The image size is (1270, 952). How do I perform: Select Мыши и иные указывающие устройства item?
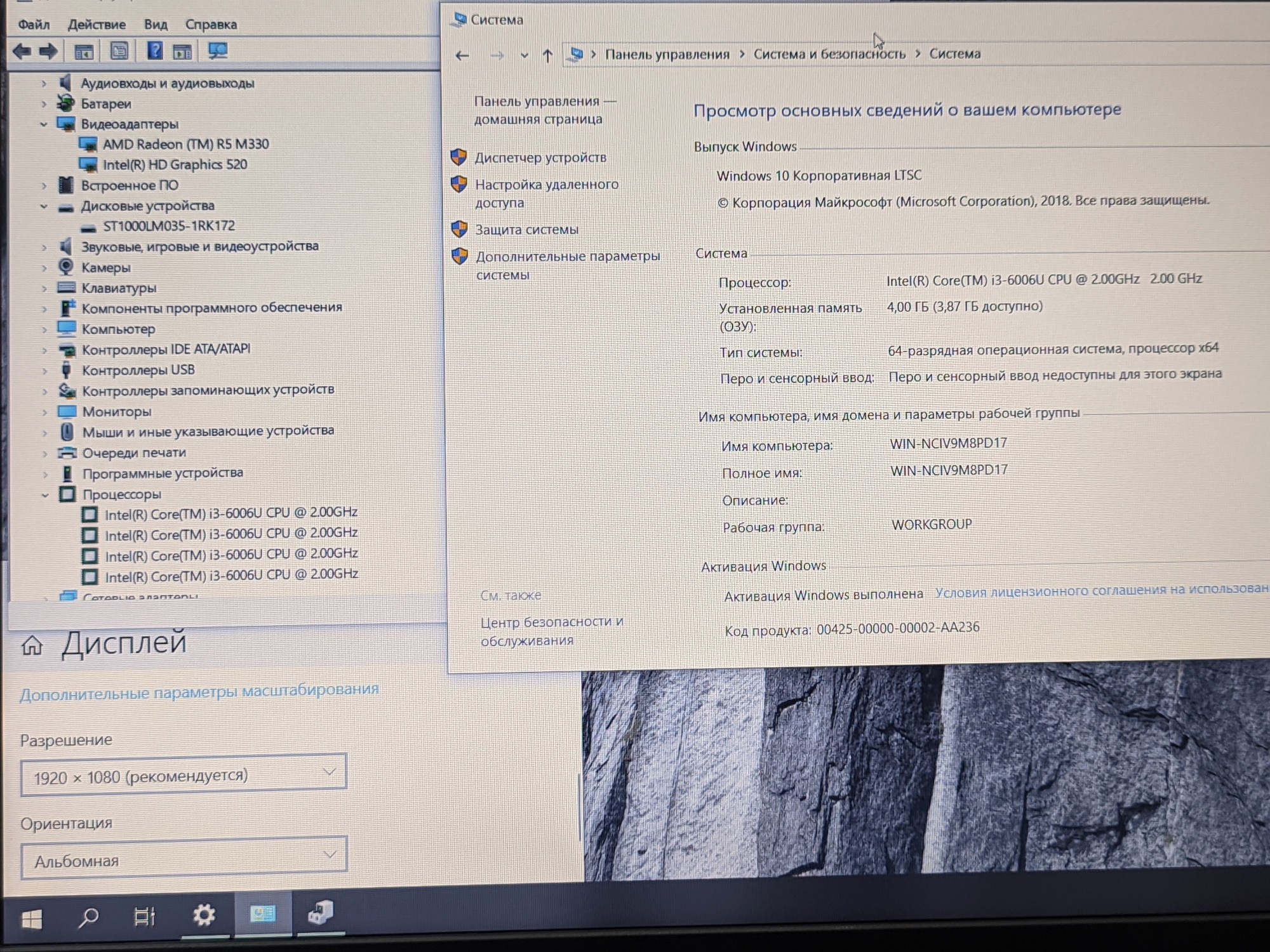[208, 432]
